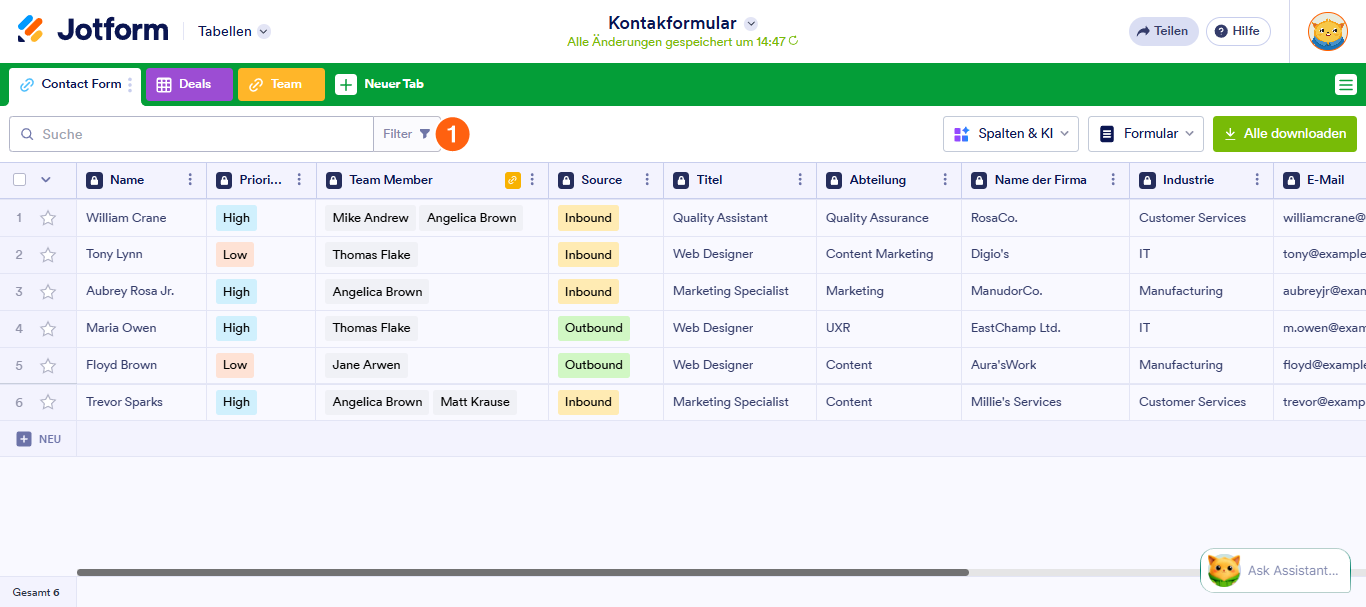Open the user avatar menu
The width and height of the screenshot is (1366, 607).
point(1327,31)
